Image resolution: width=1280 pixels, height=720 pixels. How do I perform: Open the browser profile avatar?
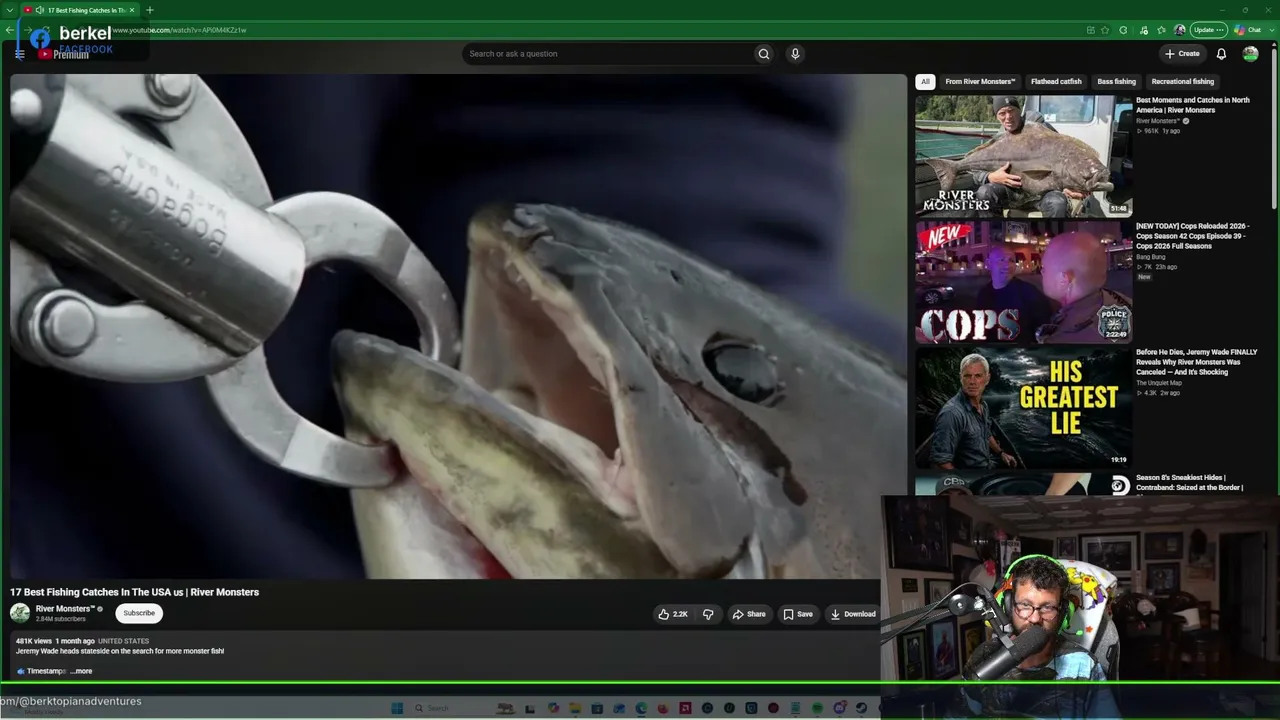coord(1180,30)
